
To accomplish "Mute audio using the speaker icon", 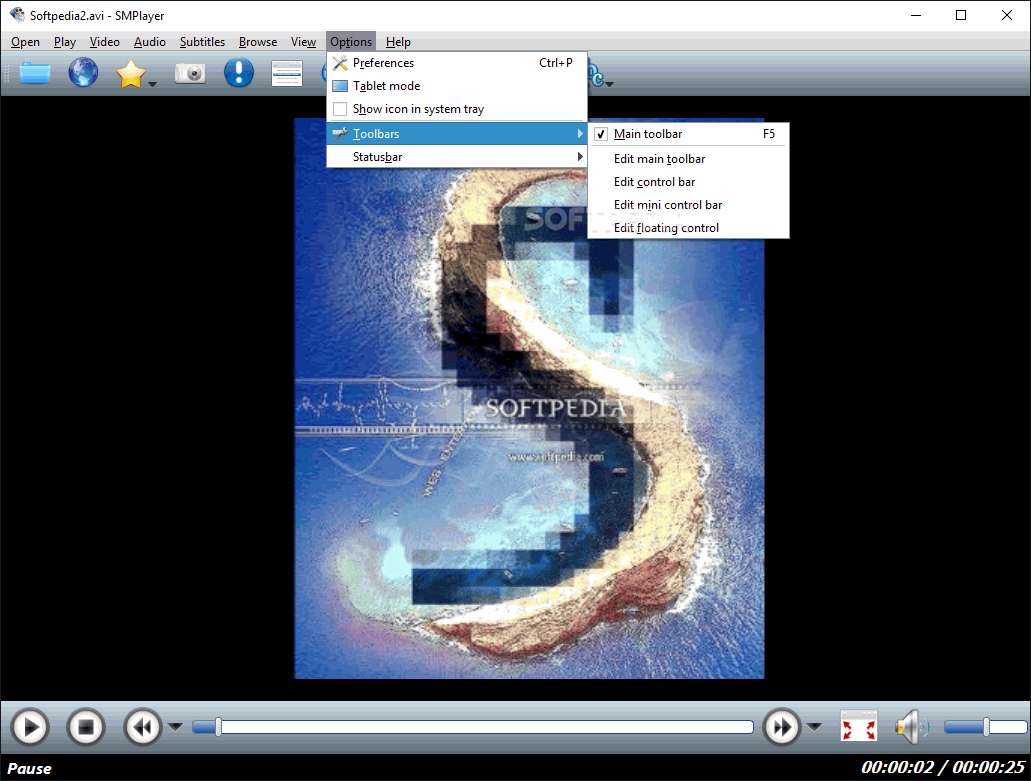I will point(912,727).
